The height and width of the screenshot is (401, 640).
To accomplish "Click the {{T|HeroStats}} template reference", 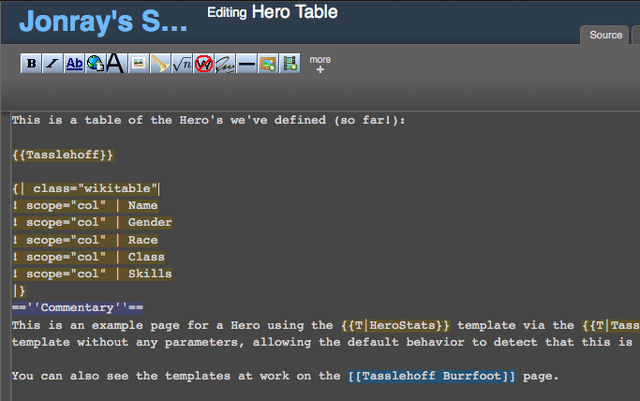I will pyautogui.click(x=395, y=325).
